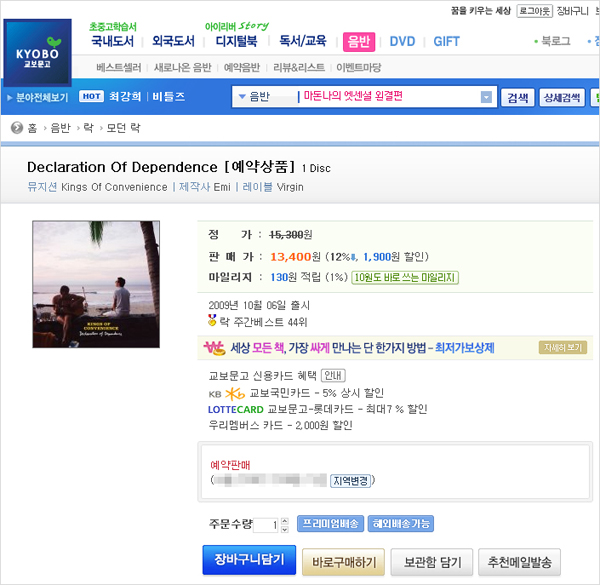Click the order quantity input field
The height and width of the screenshot is (585, 600).
point(267,525)
